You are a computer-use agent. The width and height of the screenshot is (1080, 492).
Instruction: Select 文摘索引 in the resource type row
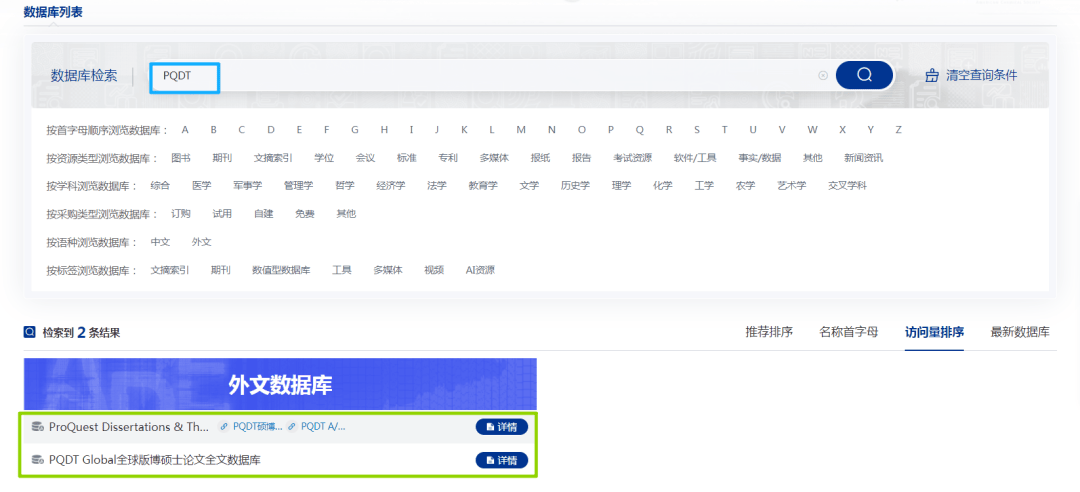pos(273,158)
